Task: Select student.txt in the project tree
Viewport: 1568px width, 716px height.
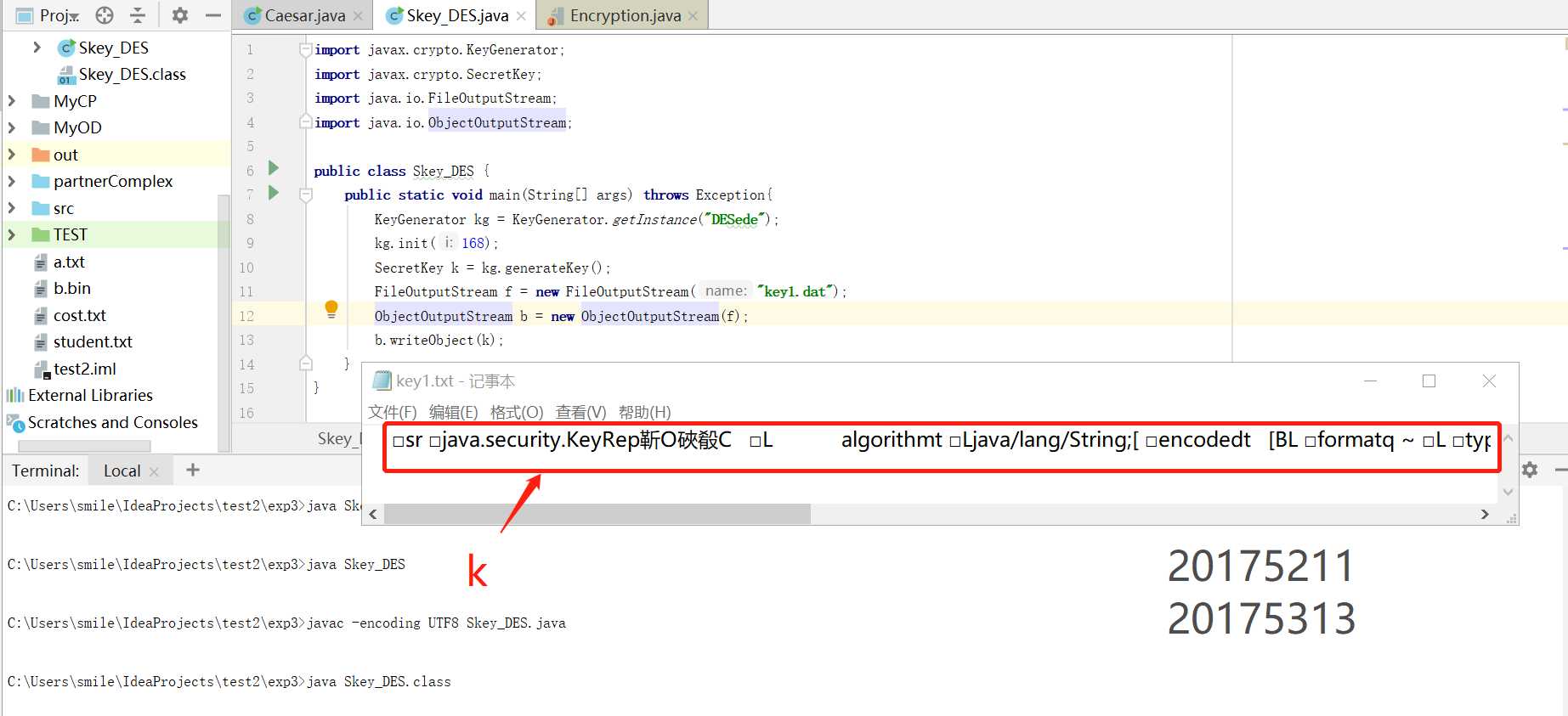Action: [x=82, y=342]
